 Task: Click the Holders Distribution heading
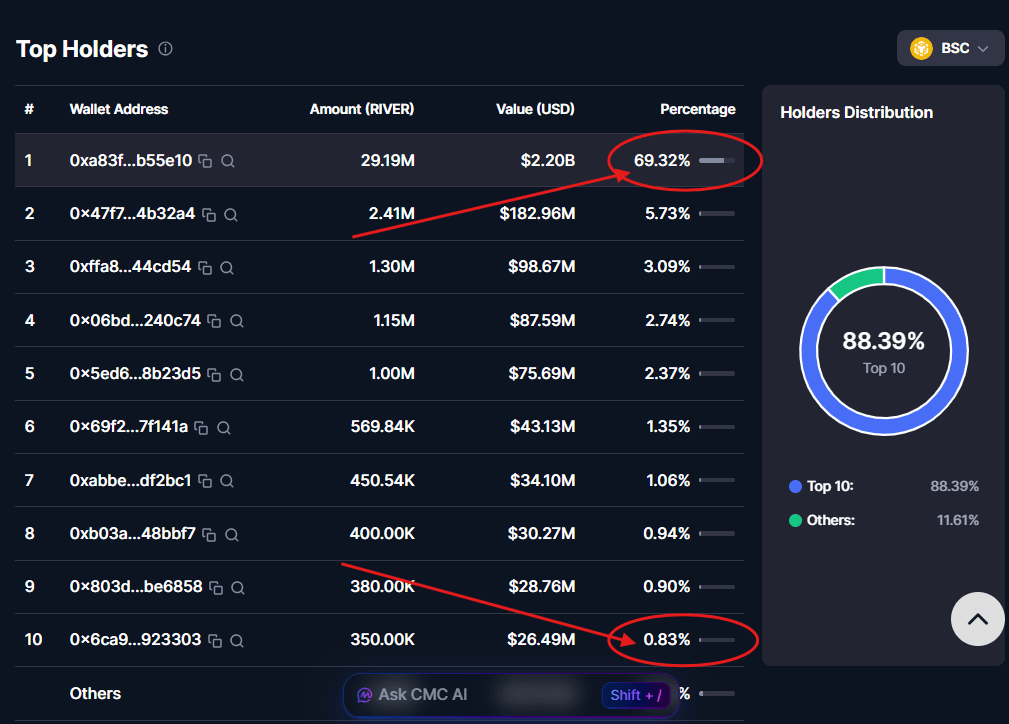pyautogui.click(x=856, y=113)
